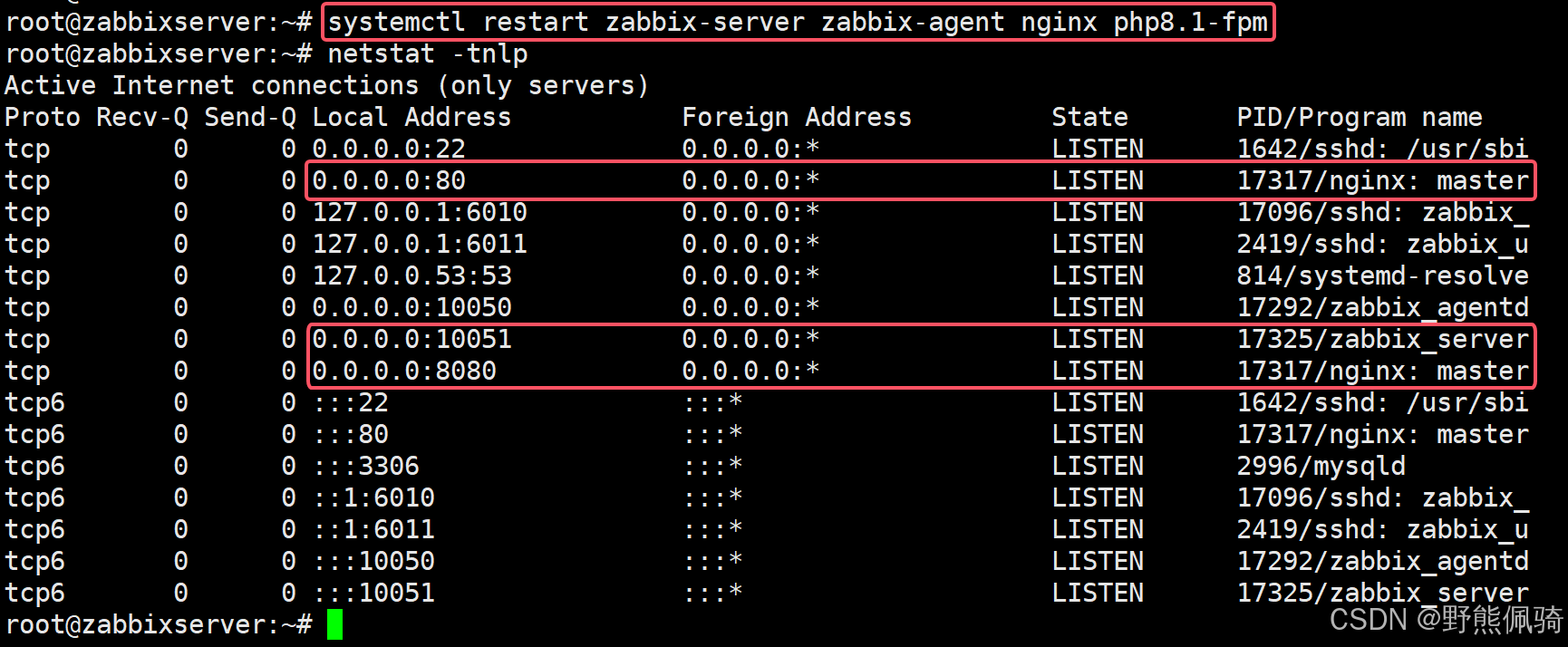Click program name 2996/mysqld
The image size is (1568, 647).
pos(1321,466)
